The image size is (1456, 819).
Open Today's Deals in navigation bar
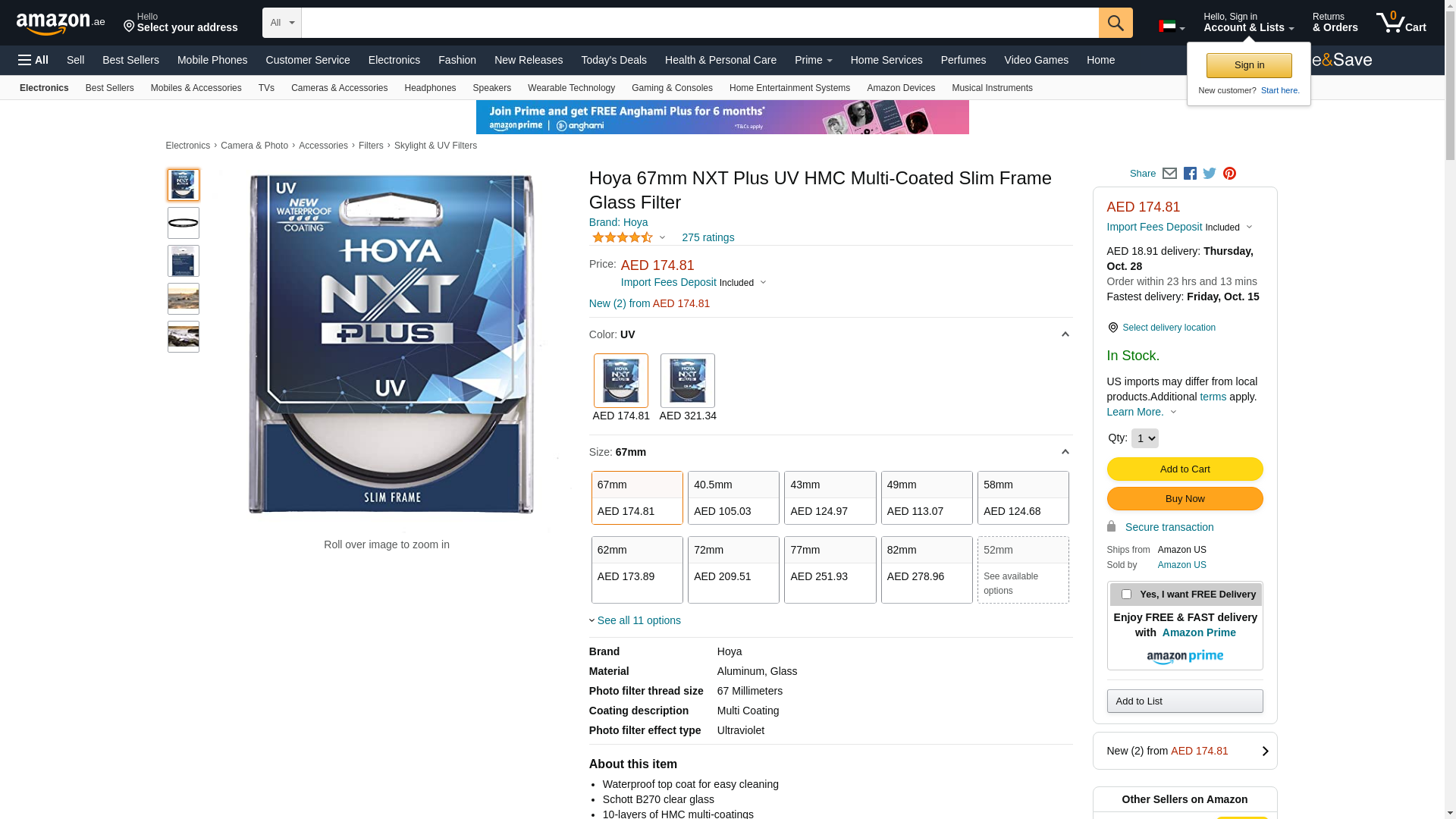[613, 60]
